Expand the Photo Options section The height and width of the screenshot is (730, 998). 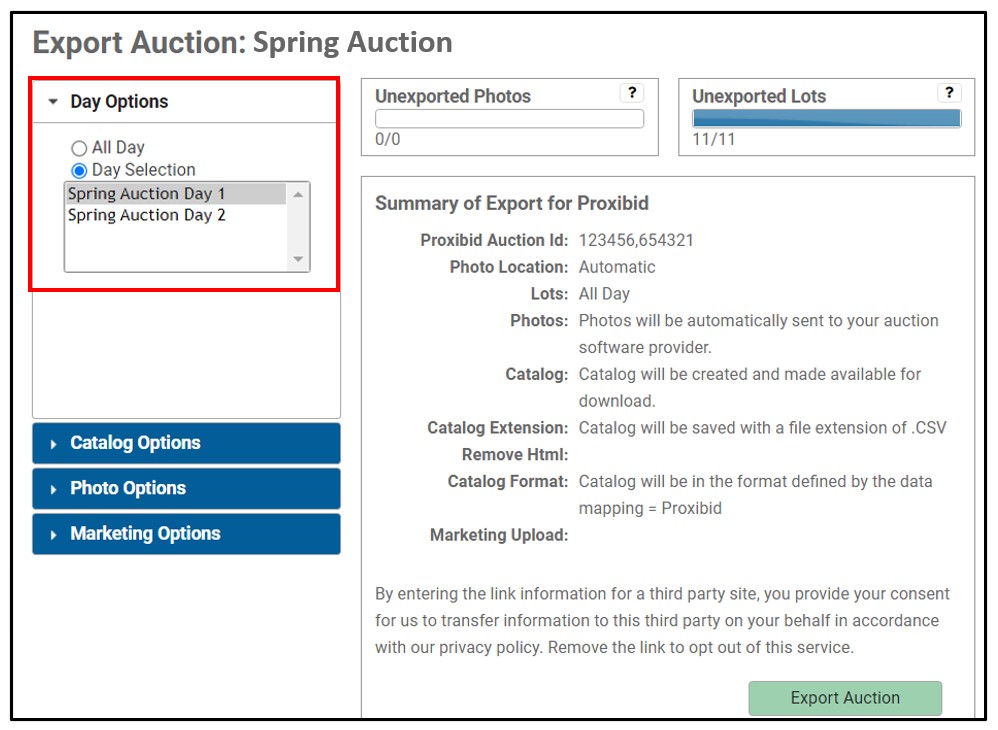tap(186, 488)
